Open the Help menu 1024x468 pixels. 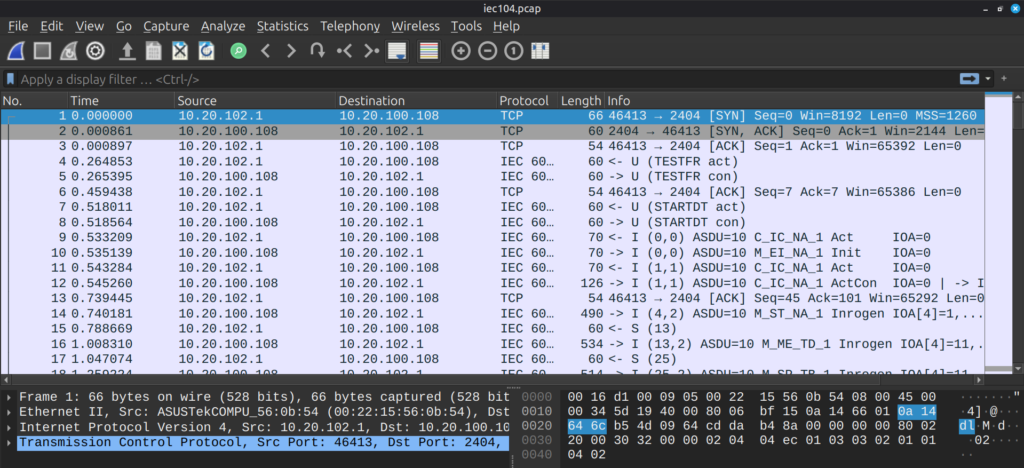506,26
